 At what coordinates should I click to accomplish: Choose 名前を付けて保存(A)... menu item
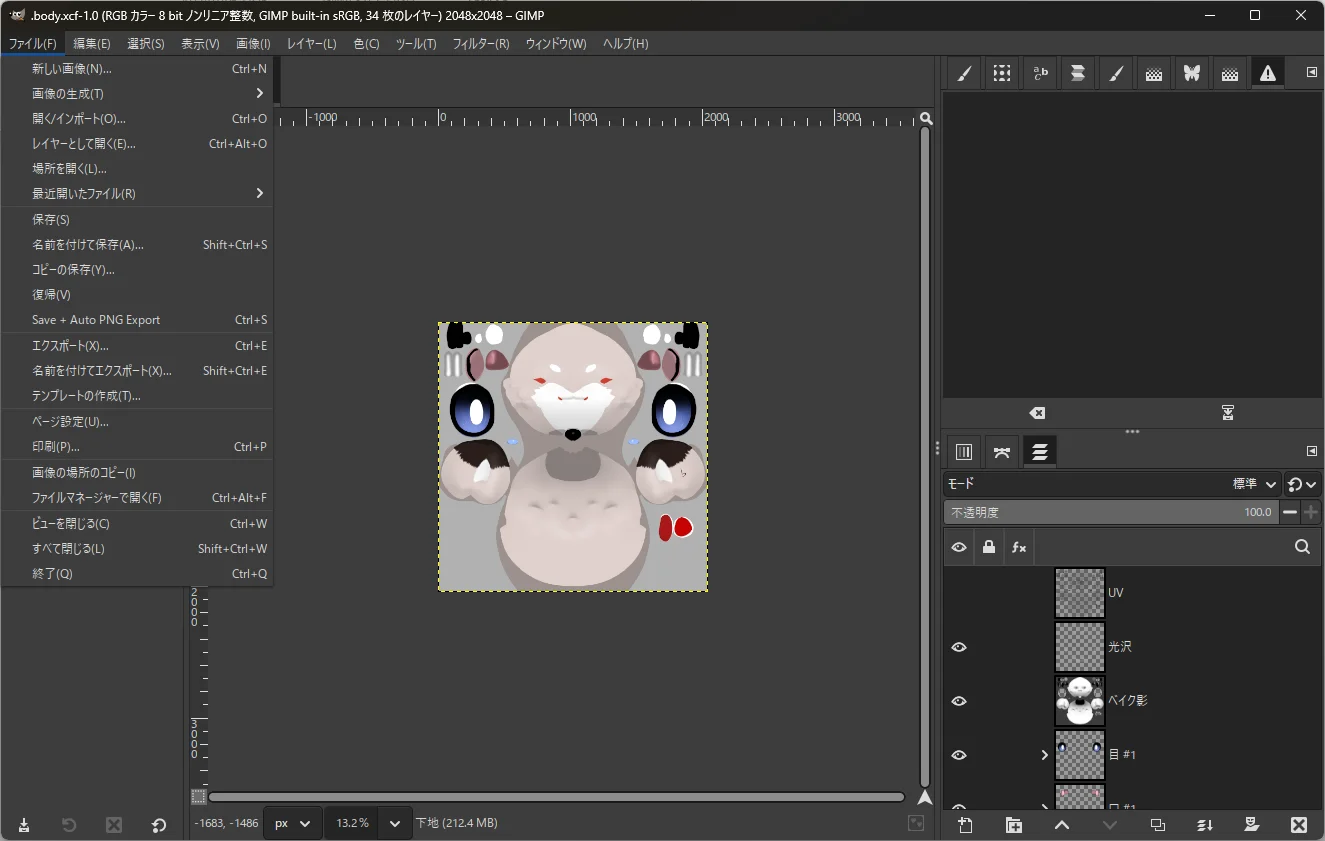138,245
